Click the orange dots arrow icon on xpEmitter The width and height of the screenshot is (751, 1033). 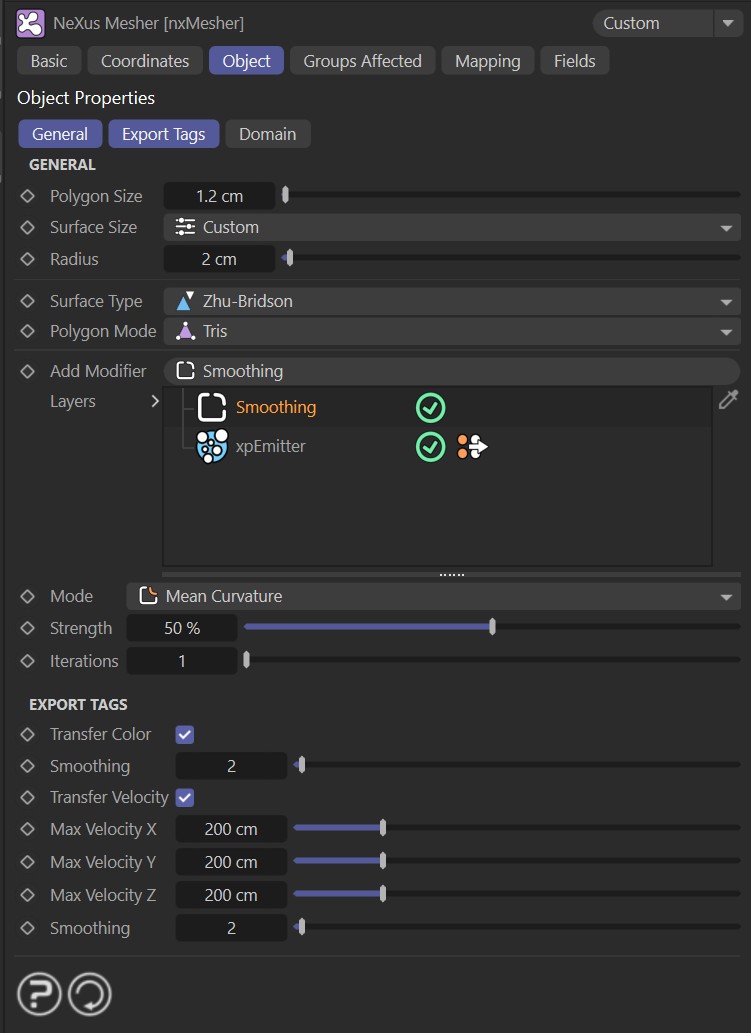pyautogui.click(x=473, y=447)
